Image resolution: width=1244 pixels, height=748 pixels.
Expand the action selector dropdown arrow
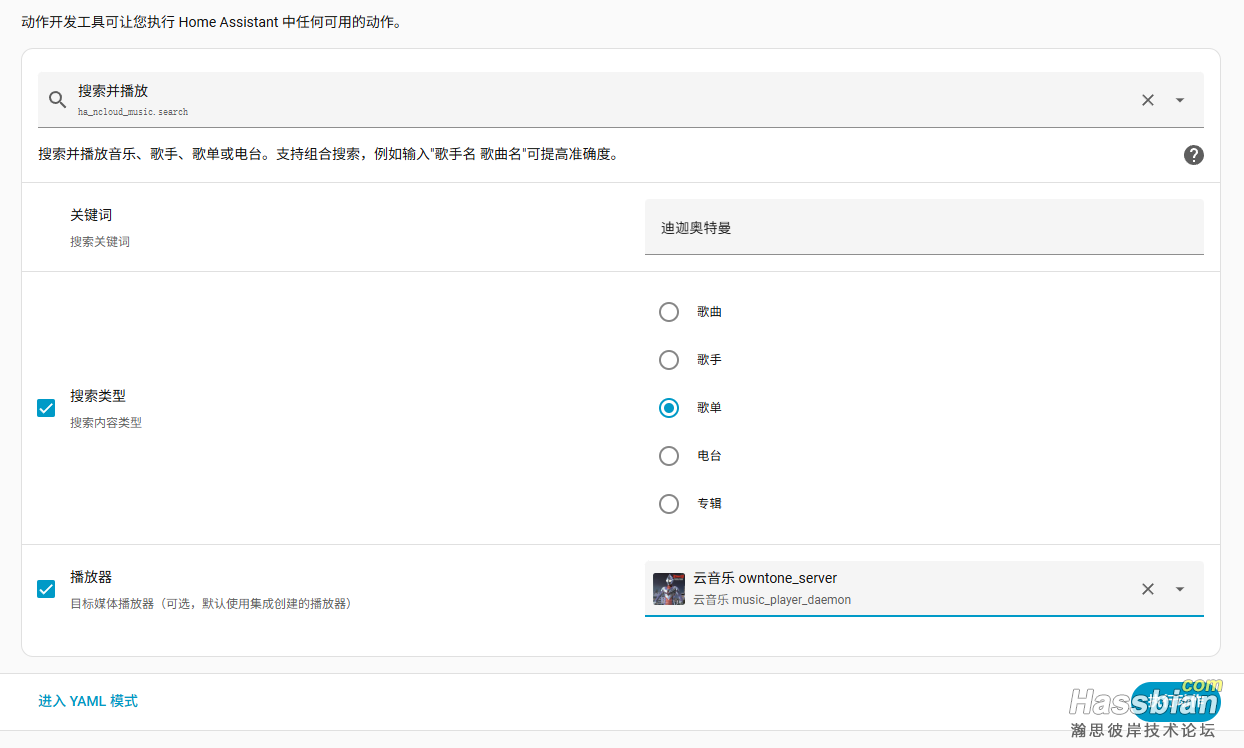click(x=1180, y=100)
